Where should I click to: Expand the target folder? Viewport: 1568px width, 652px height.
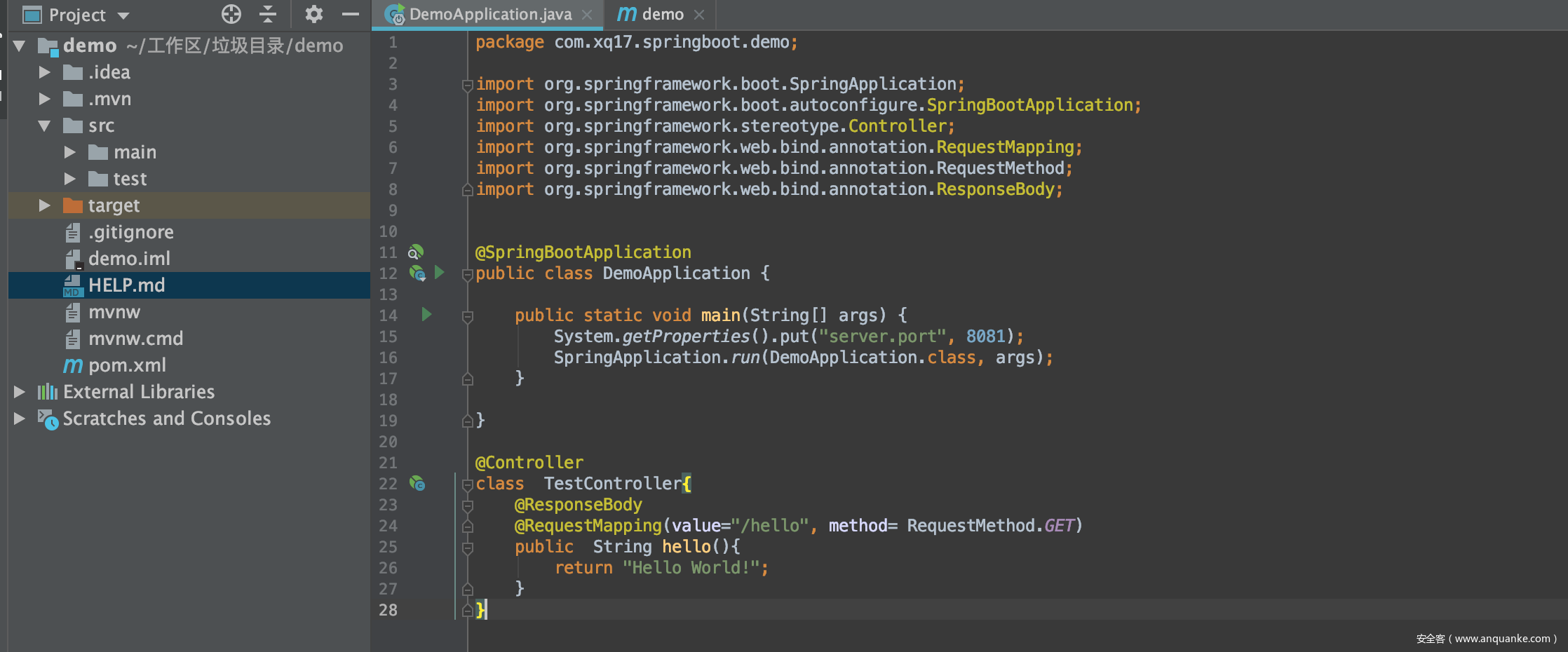(44, 205)
